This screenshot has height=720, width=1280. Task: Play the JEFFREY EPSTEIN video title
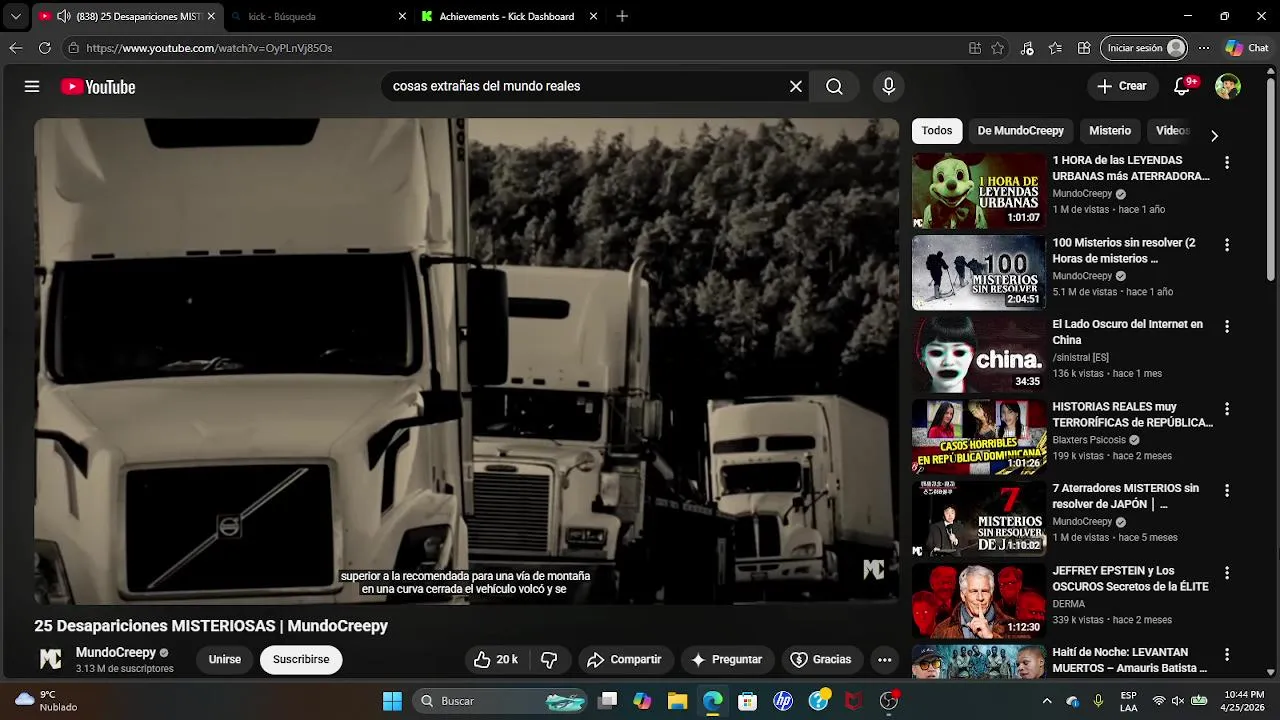[x=1131, y=579]
